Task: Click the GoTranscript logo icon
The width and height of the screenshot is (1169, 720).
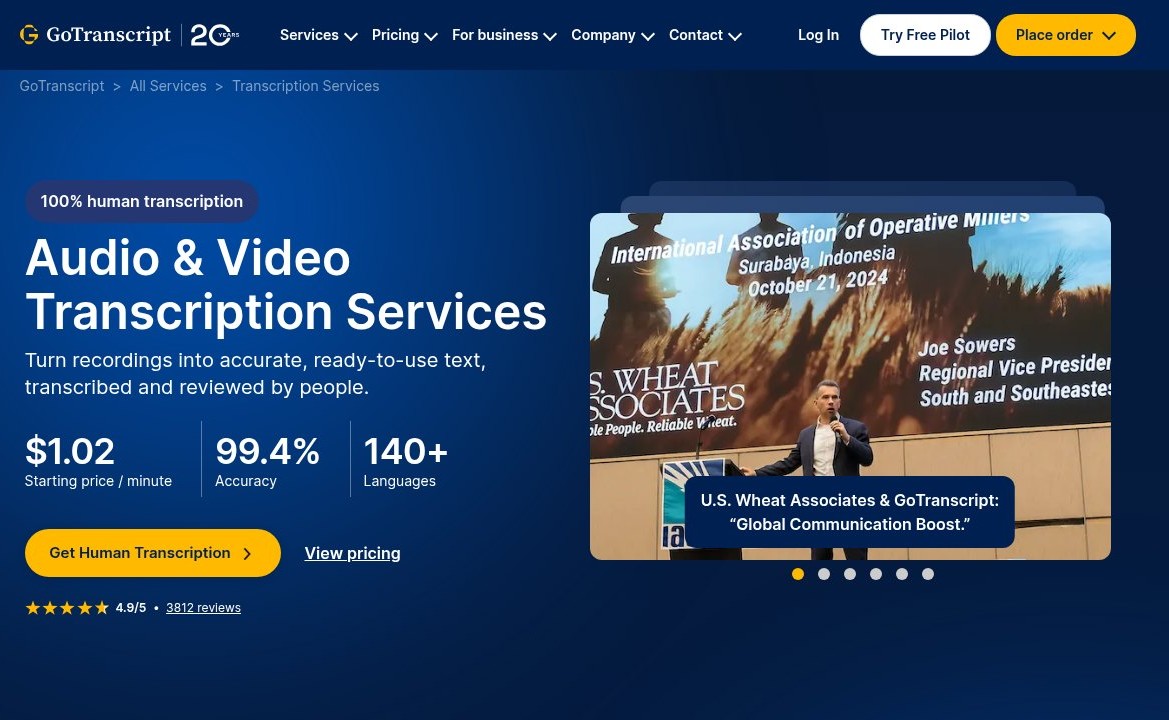Action: click(x=29, y=34)
